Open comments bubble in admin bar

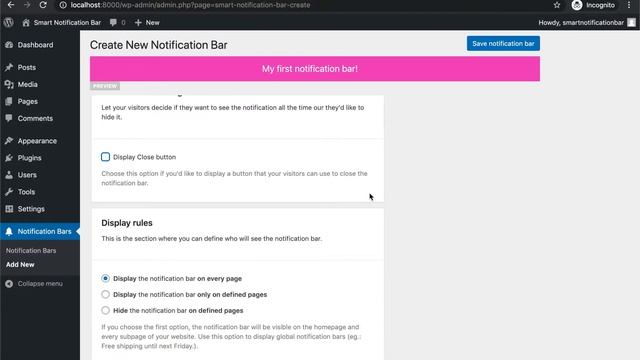(113, 22)
